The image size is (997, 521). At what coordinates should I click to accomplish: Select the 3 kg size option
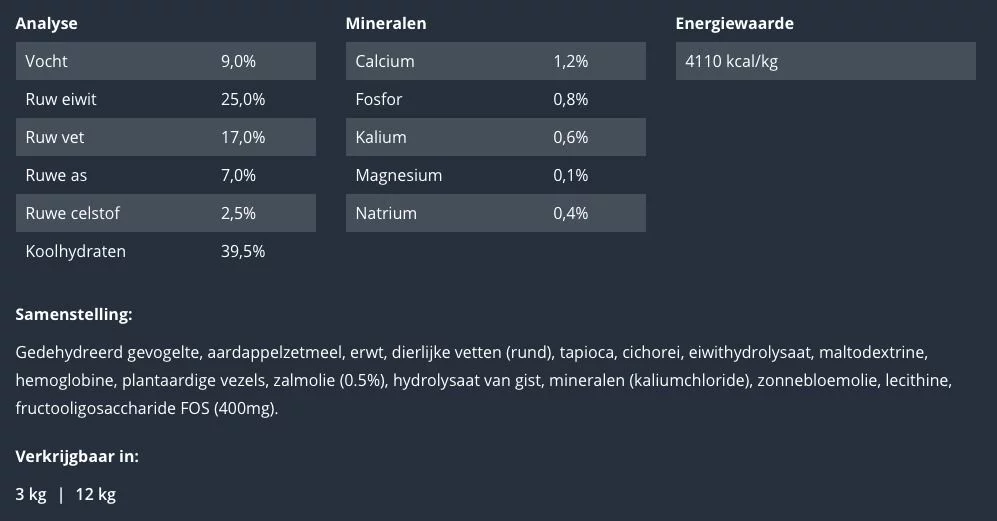tap(30, 494)
